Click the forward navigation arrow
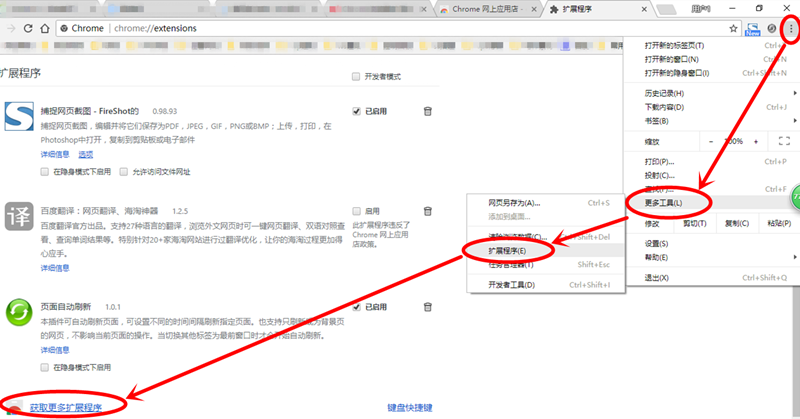This screenshot has height=419, width=800. [11, 29]
